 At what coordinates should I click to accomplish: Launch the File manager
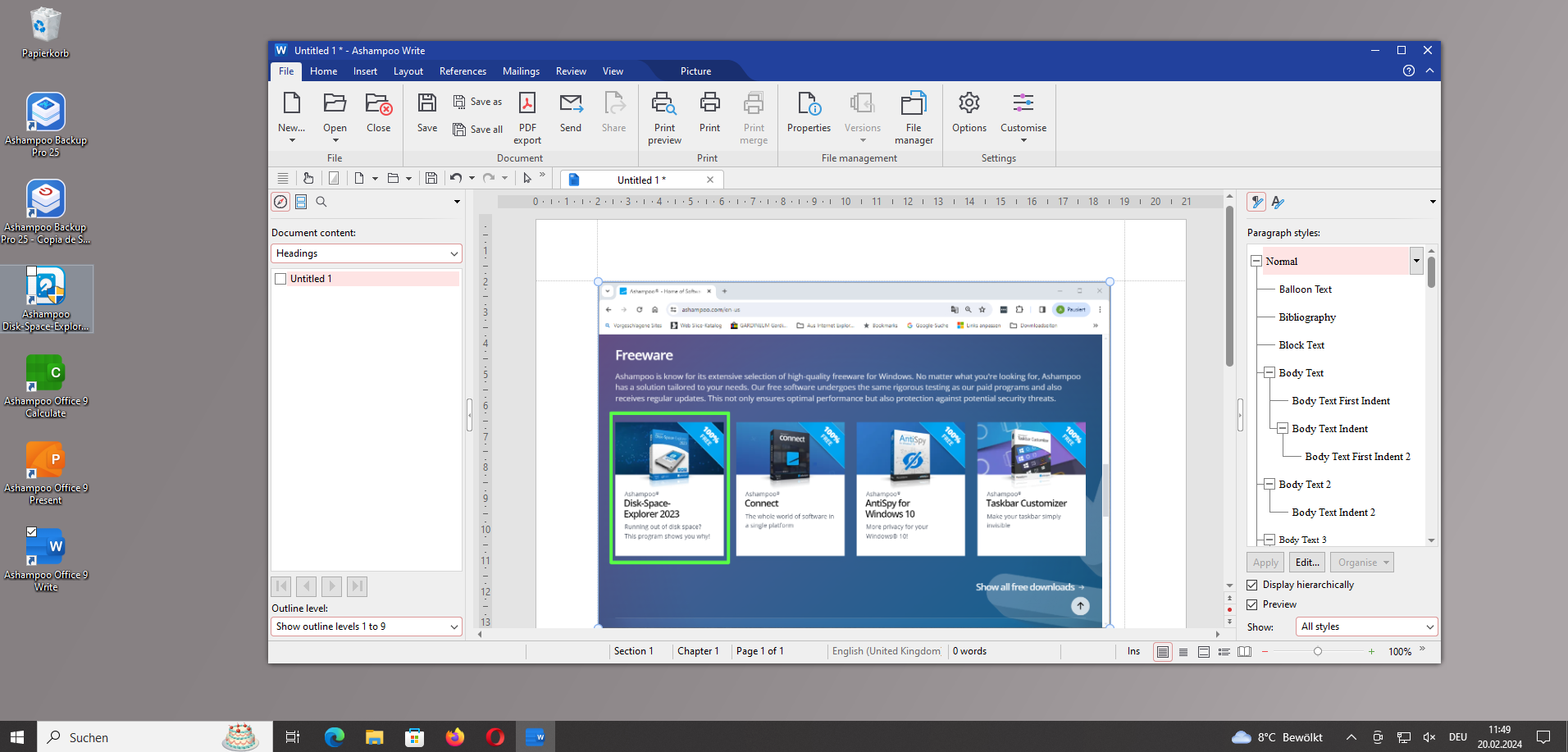pos(914,117)
